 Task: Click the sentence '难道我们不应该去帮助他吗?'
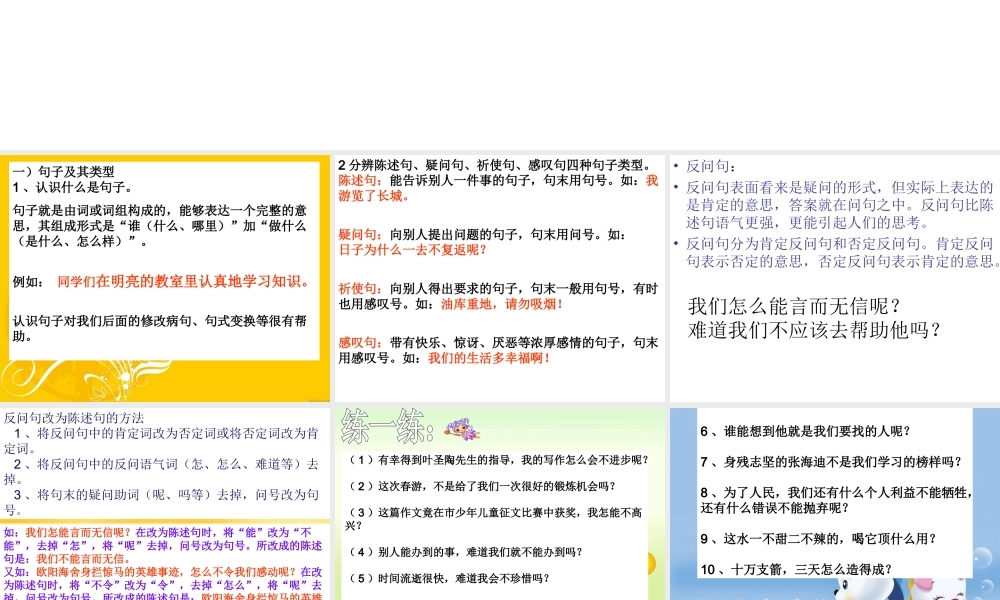point(815,330)
